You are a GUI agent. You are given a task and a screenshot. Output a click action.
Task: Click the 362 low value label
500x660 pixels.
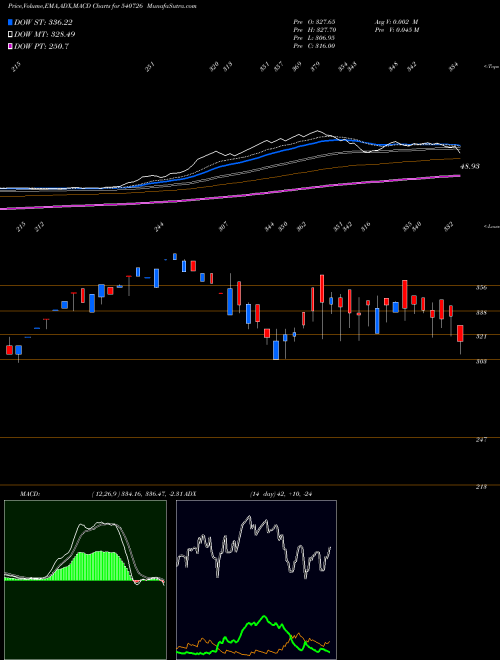tap(301, 226)
